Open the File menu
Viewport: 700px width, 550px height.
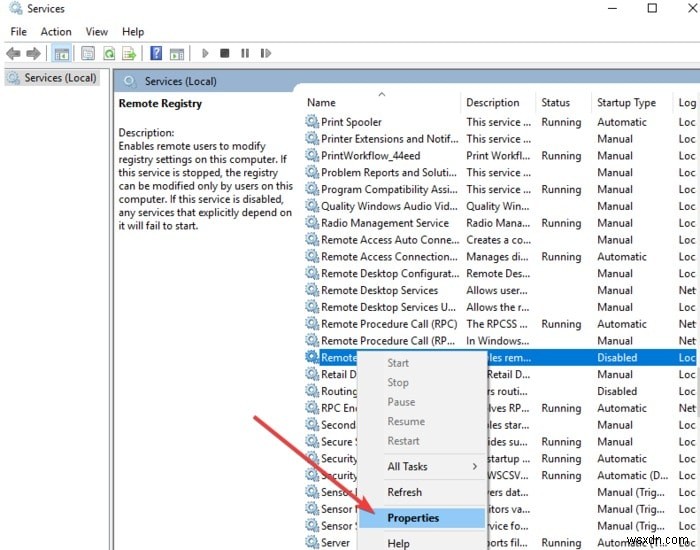[x=18, y=32]
